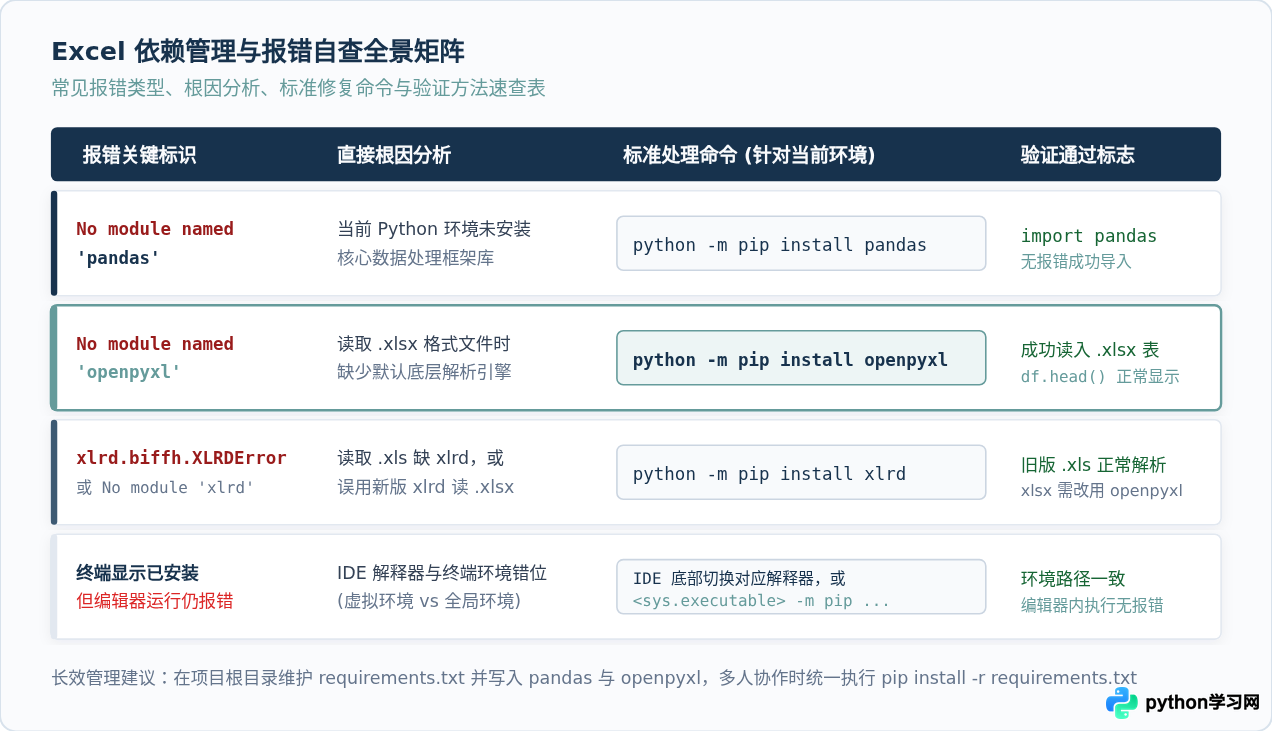Click the 'openpyxl' error keyword text
Viewport: 1272px width, 732px height.
click(x=130, y=372)
